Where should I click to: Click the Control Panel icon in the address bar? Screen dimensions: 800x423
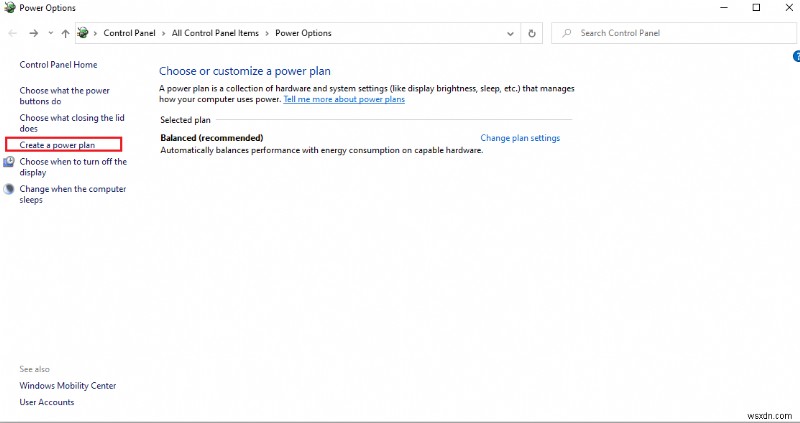click(x=83, y=33)
